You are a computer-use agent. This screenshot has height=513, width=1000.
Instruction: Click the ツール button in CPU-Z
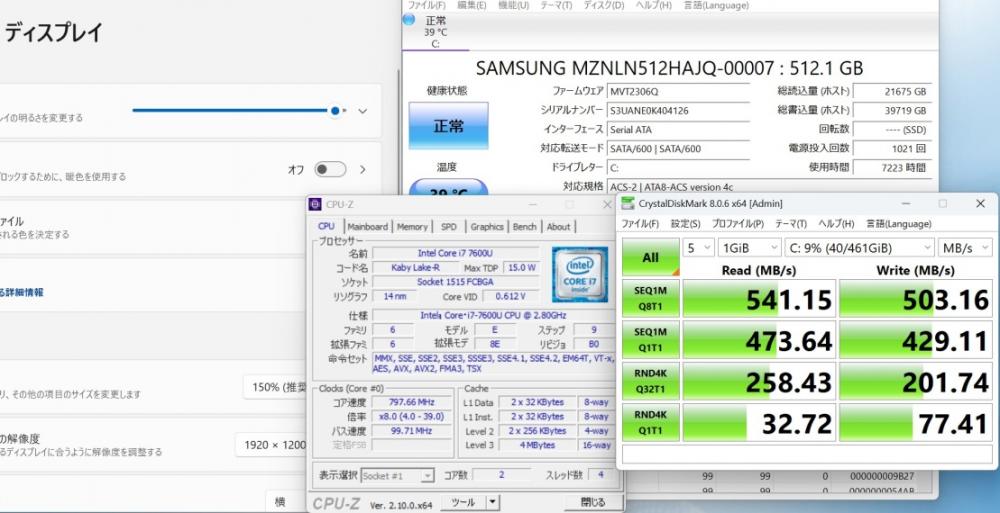coord(463,502)
